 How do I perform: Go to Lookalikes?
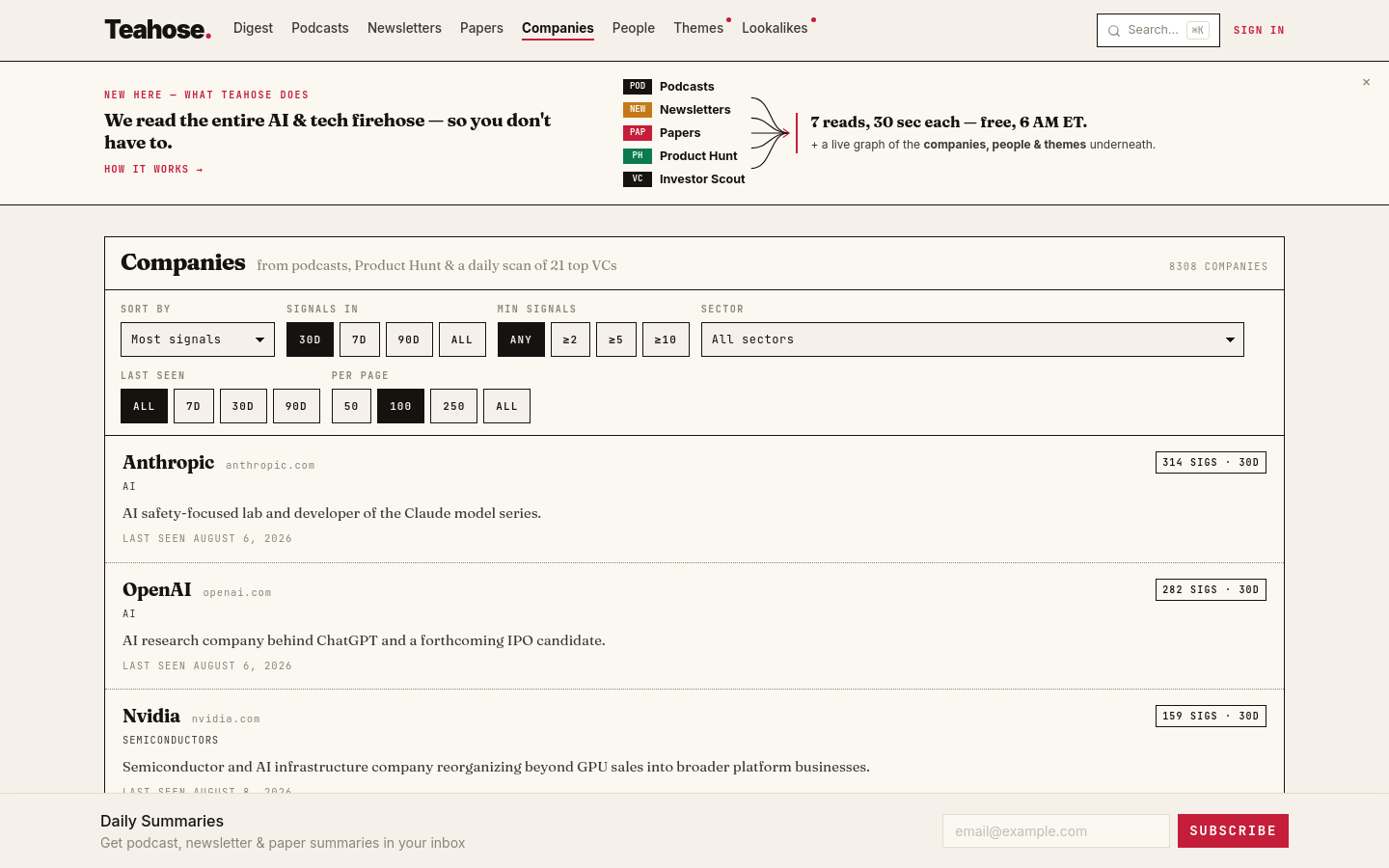pyautogui.click(x=775, y=28)
